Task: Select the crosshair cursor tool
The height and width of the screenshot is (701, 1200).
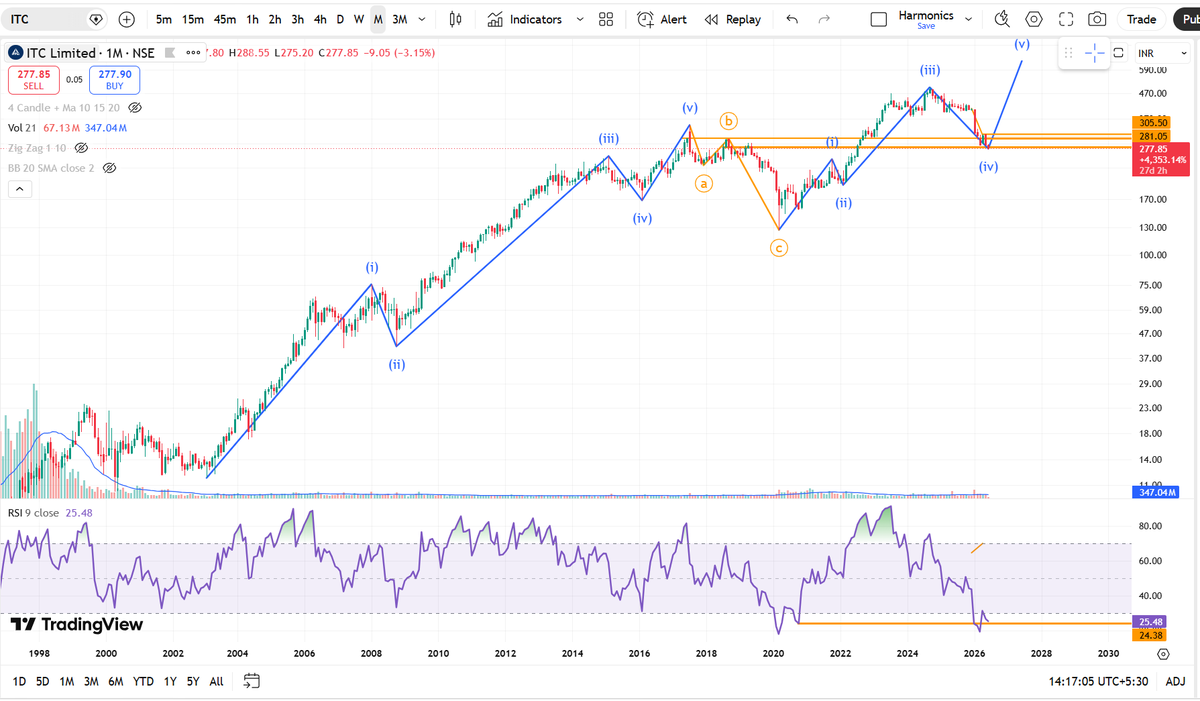Action: (x=1095, y=53)
